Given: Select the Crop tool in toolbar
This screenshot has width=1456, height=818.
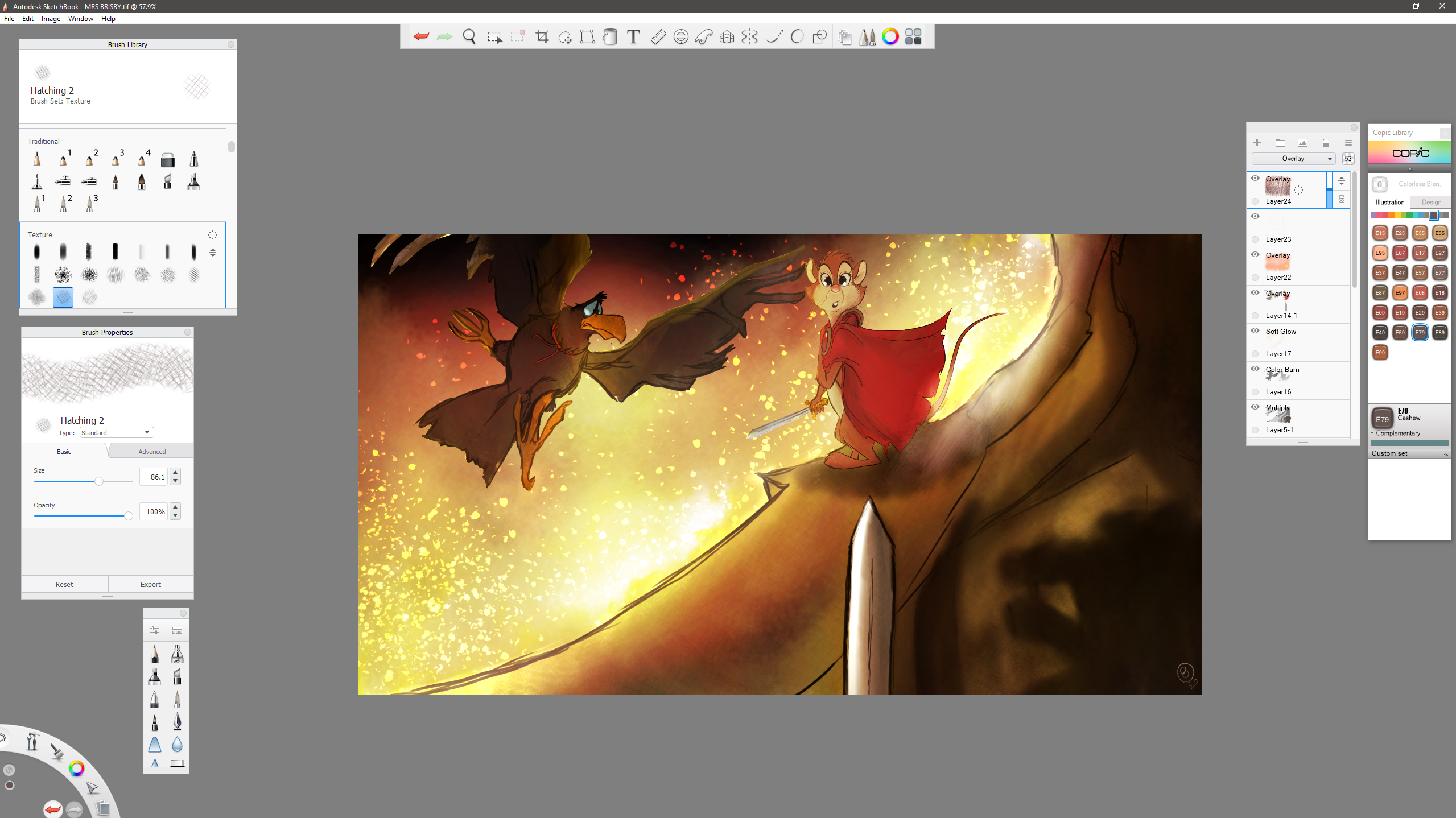Looking at the screenshot, I should 542,37.
